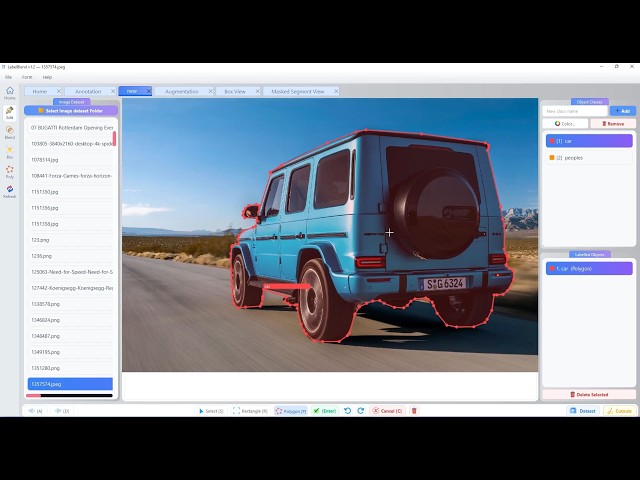Switch to Masked Segment View tab
This screenshot has width=640, height=480.
298,91
